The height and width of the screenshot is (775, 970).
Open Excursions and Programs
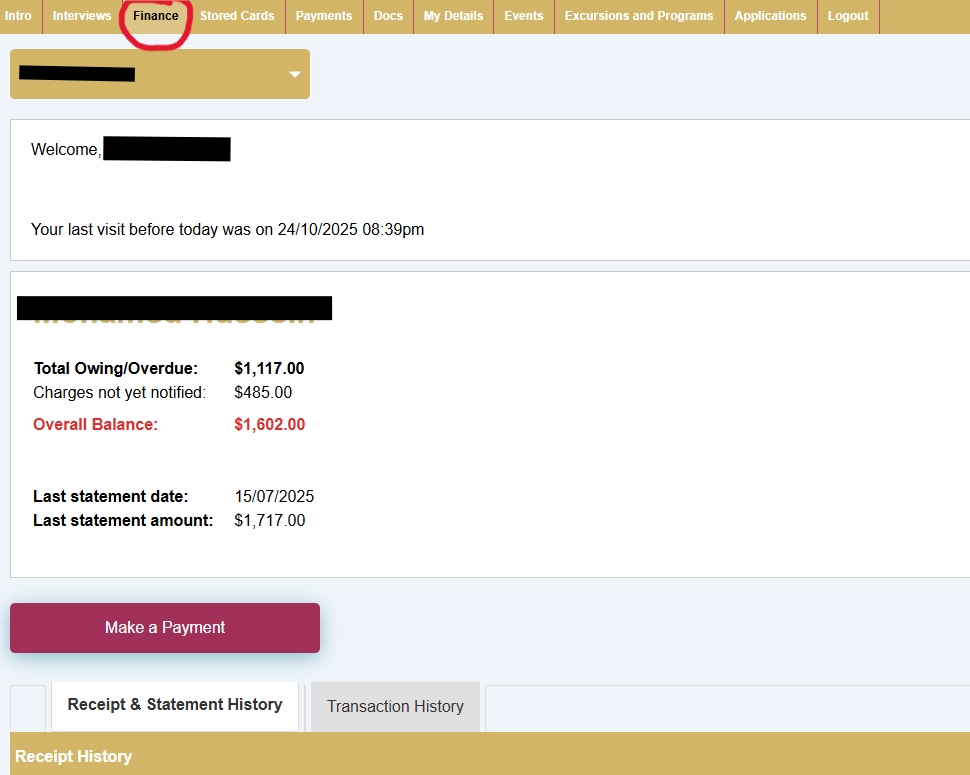639,16
